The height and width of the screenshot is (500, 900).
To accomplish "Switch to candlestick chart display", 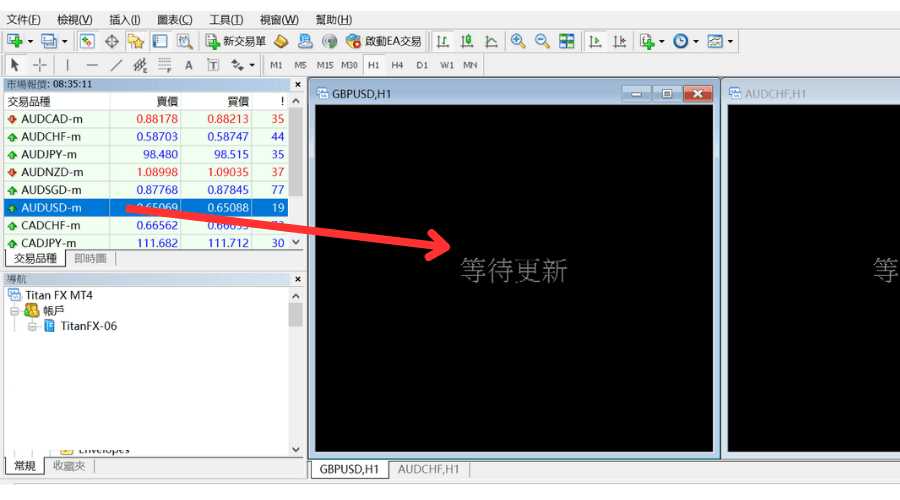I will tap(466, 41).
